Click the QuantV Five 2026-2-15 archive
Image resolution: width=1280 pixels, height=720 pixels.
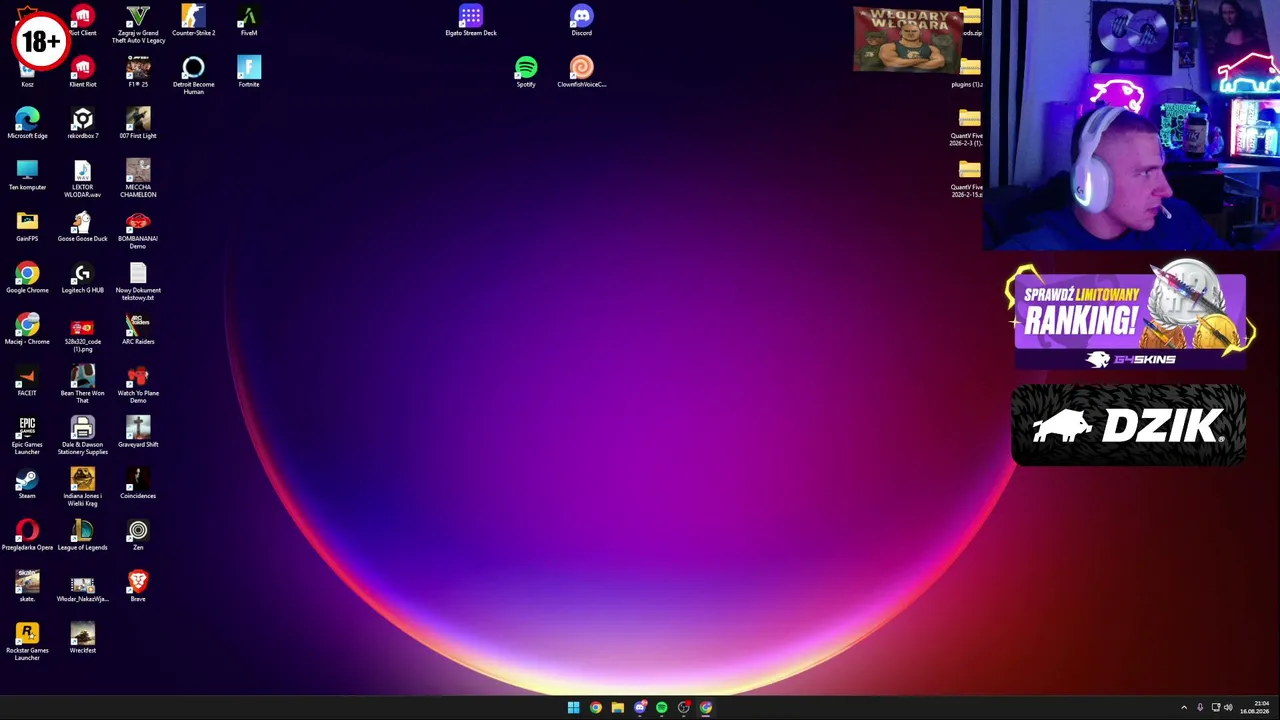point(968,179)
